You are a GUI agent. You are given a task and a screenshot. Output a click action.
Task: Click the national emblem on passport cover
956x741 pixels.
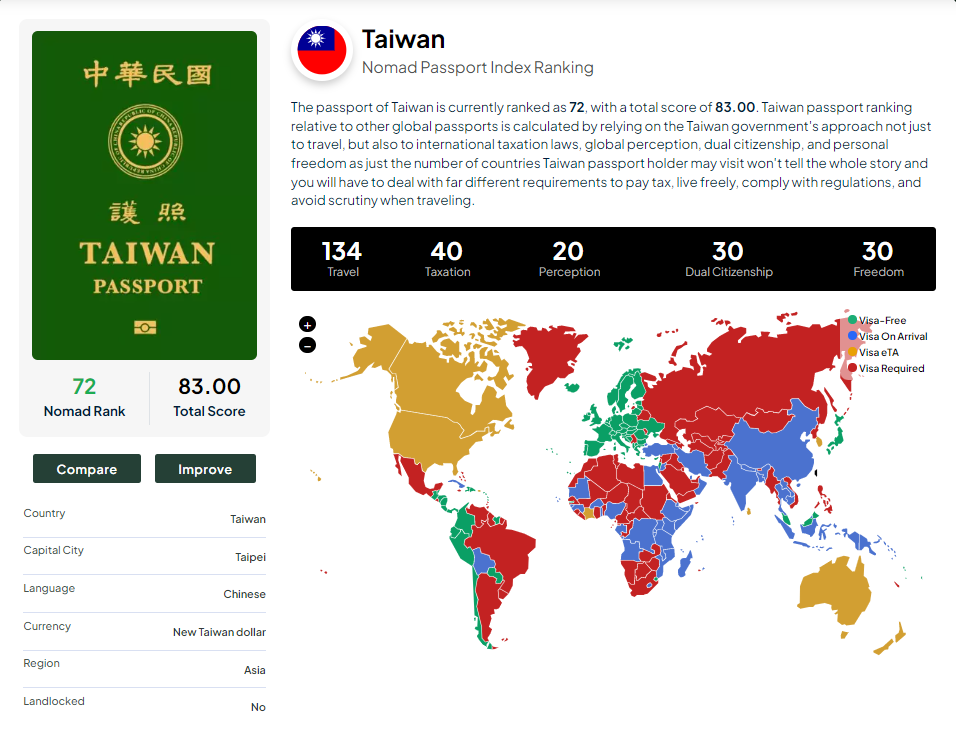[145, 141]
